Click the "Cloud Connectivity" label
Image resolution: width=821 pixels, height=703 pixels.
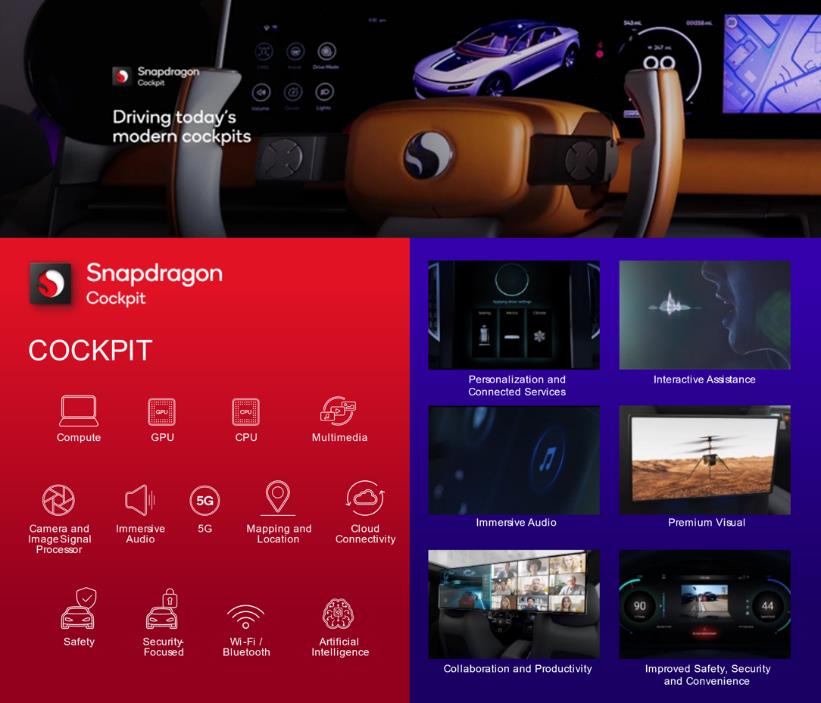(365, 534)
